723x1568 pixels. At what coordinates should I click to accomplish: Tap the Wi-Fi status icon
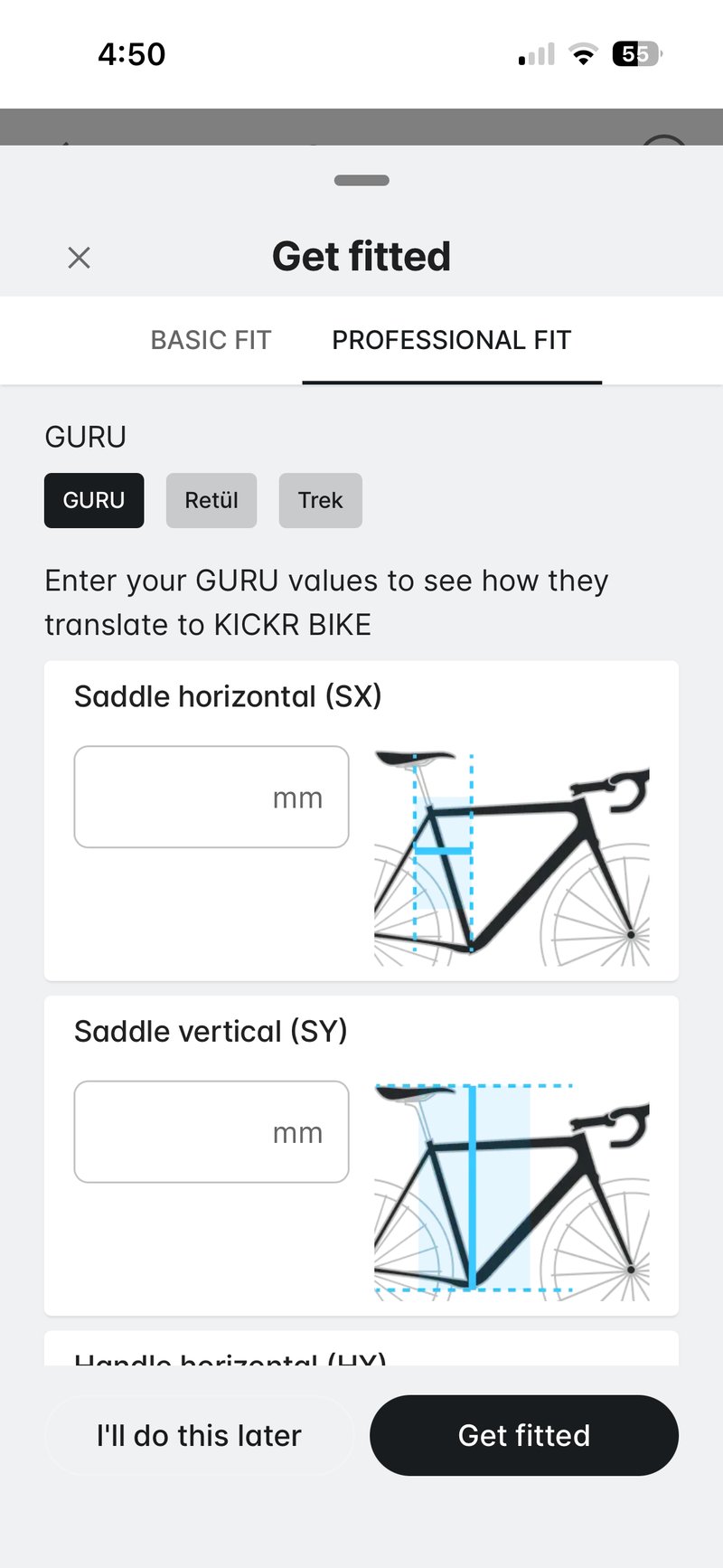(584, 54)
